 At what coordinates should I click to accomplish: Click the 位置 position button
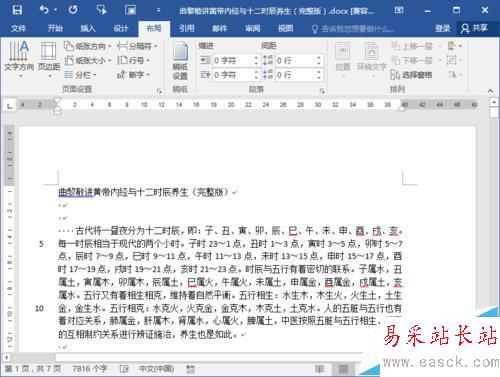point(343,60)
